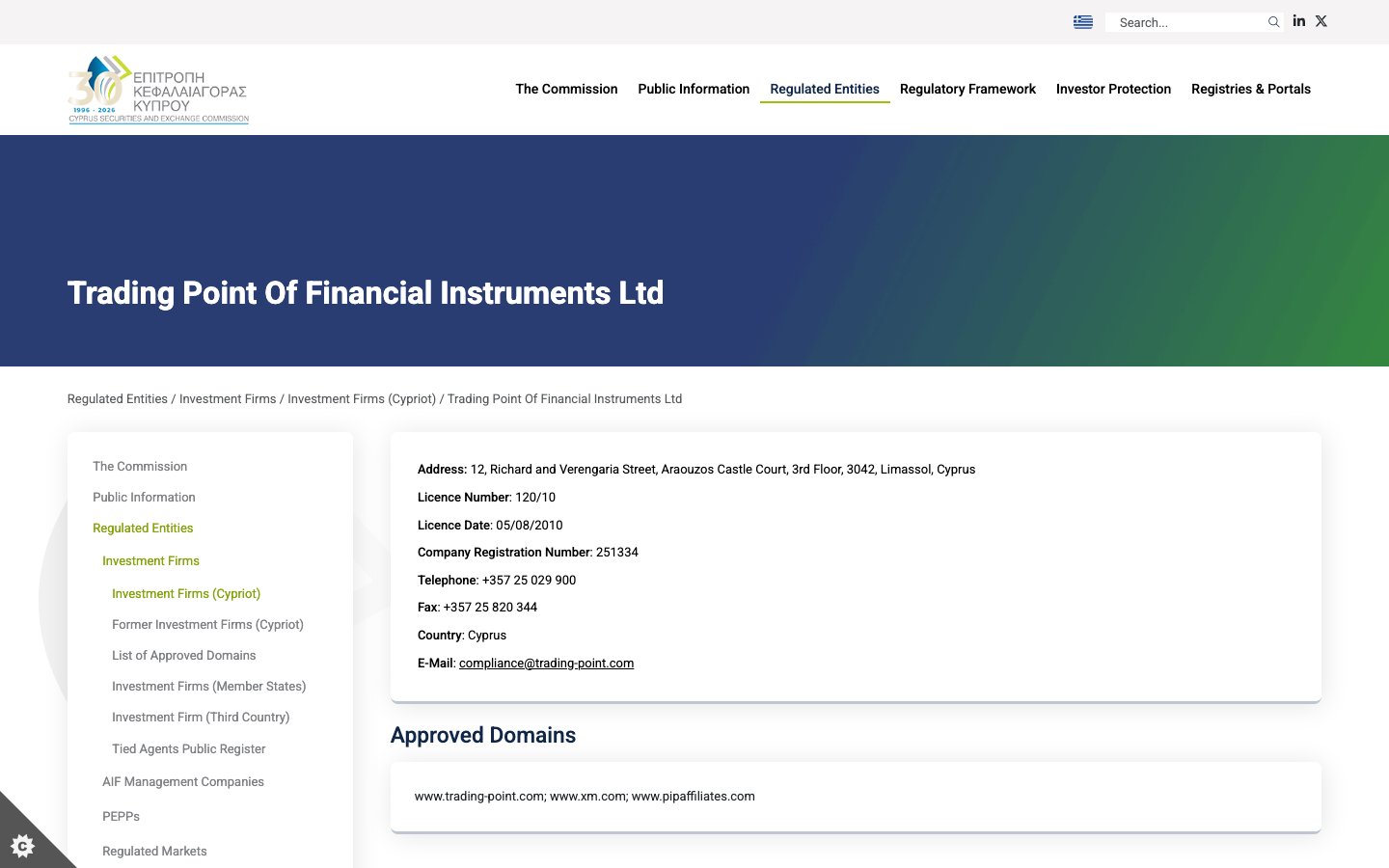
Task: Open PEPPs sidebar link
Action: point(121,817)
